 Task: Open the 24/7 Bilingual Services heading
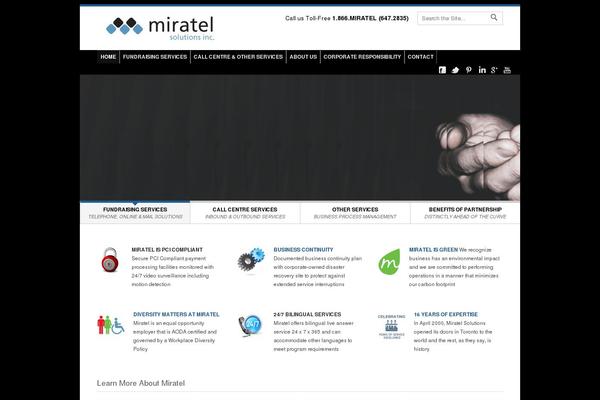(x=307, y=314)
